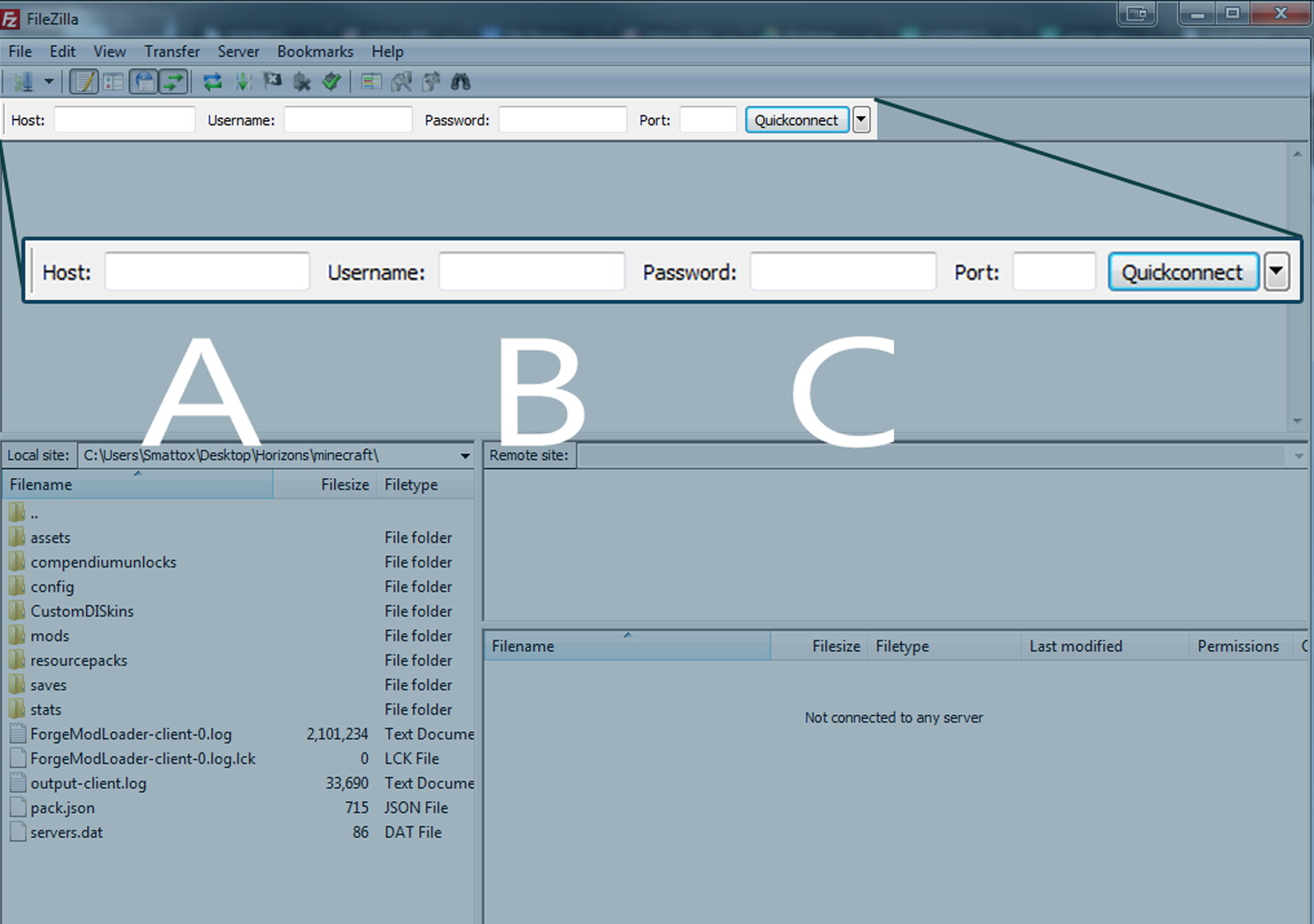
Task: Expand the Site Manager dropdown arrow
Action: 49,83
